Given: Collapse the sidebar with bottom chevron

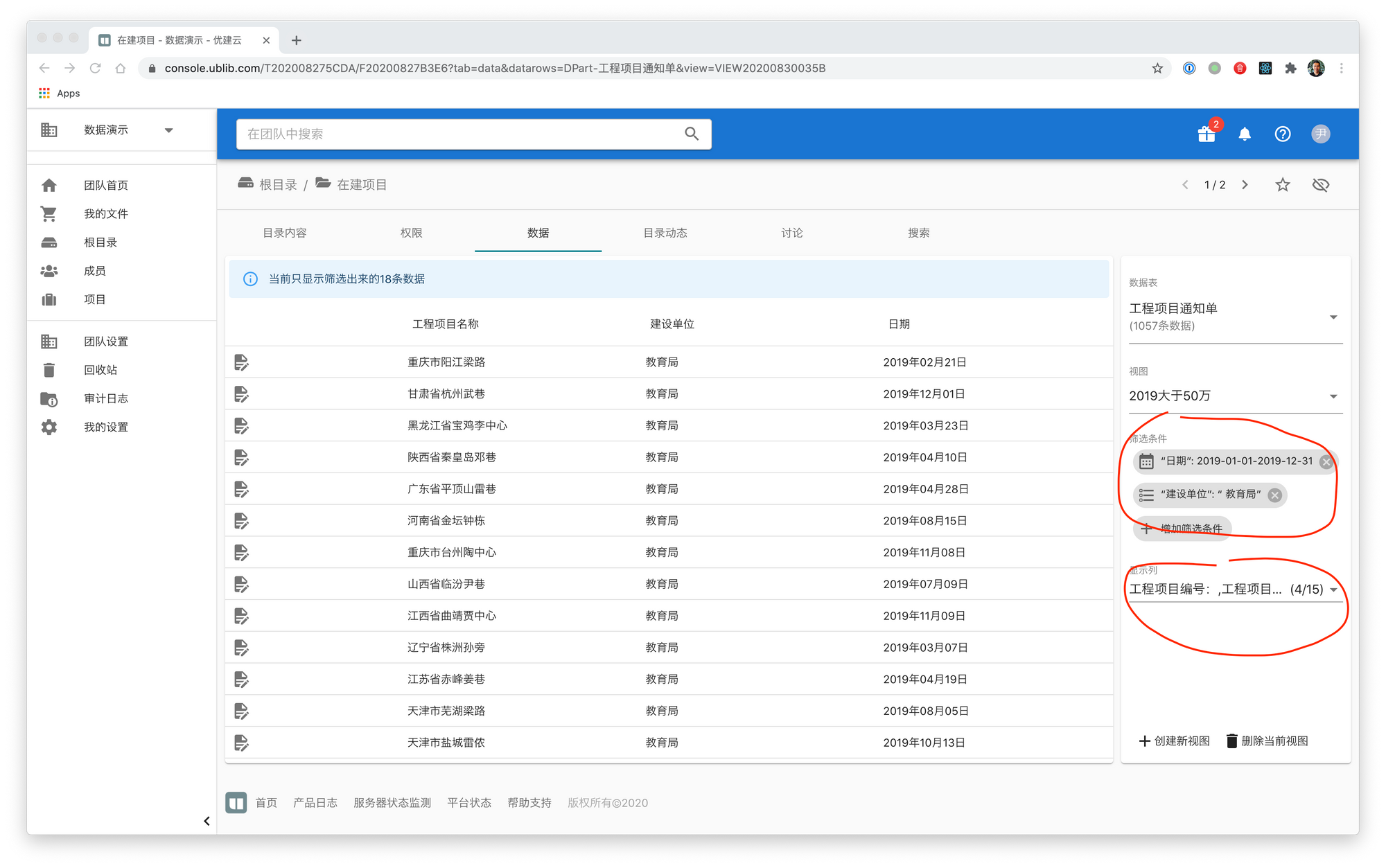Looking at the screenshot, I should (207, 821).
